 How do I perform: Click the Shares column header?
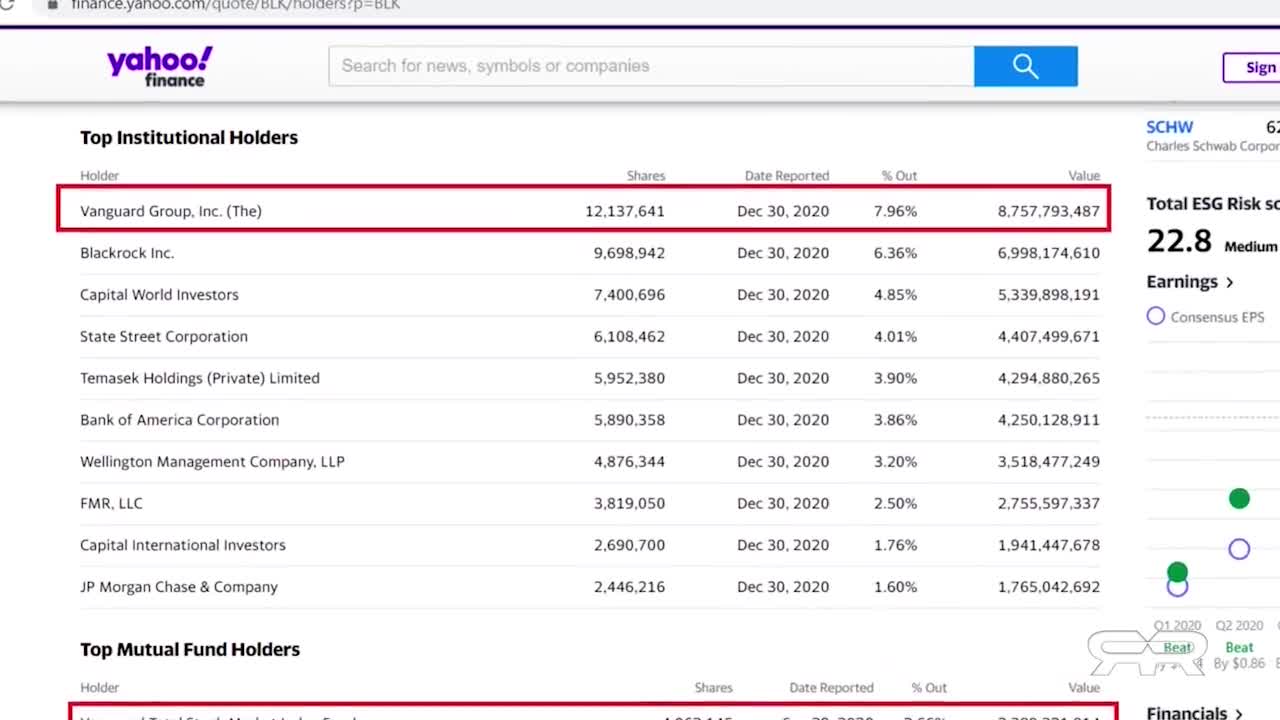(x=645, y=176)
